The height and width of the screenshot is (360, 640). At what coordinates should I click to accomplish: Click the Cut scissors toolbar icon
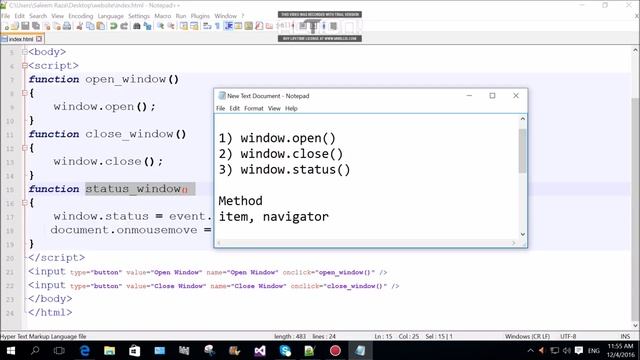coord(79,26)
